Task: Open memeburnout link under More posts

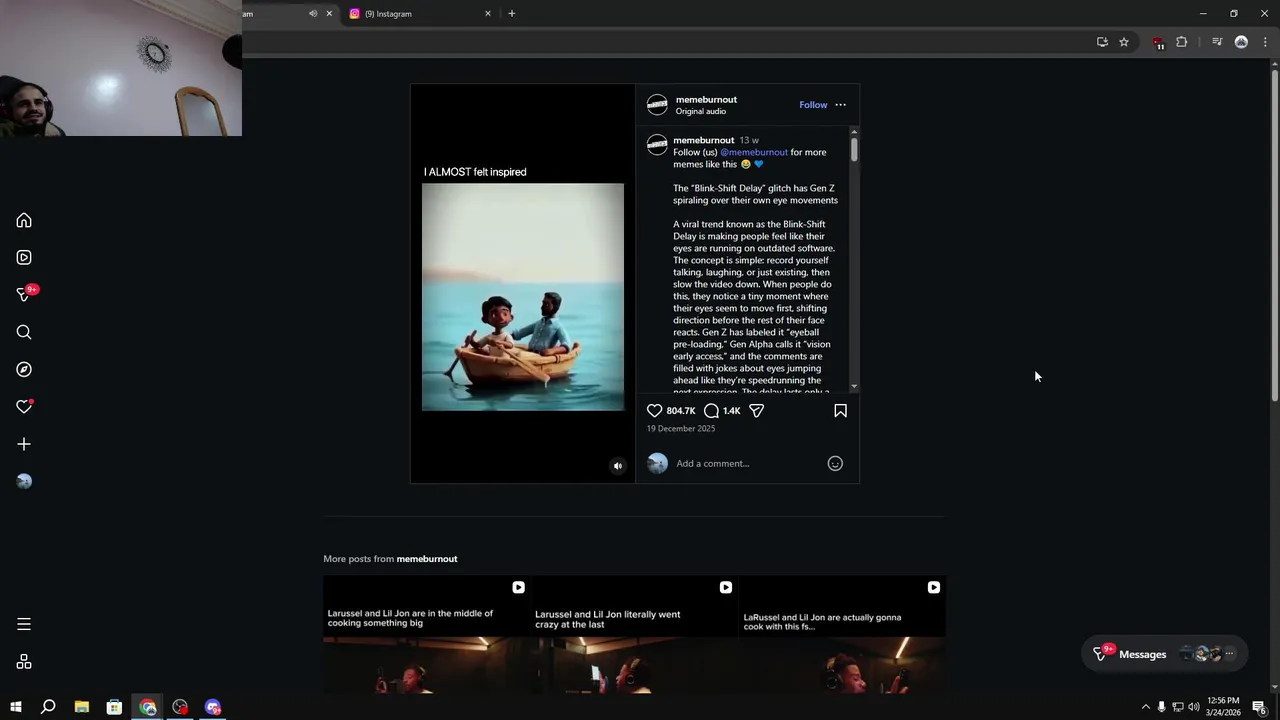Action: tap(427, 559)
